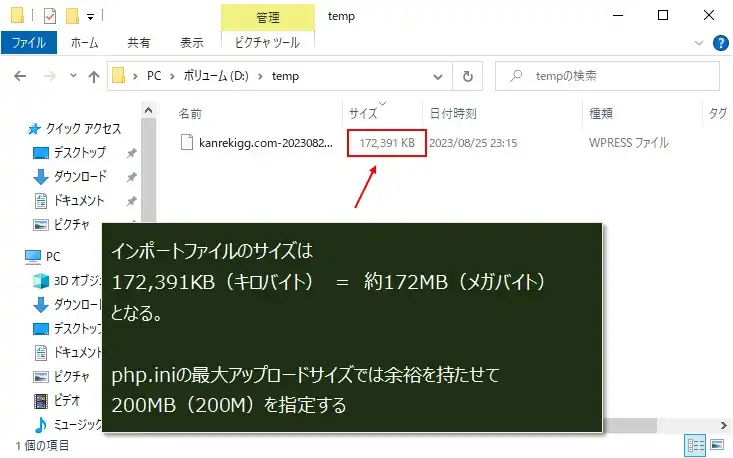Open the ファイル menu tab

click(x=30, y=43)
